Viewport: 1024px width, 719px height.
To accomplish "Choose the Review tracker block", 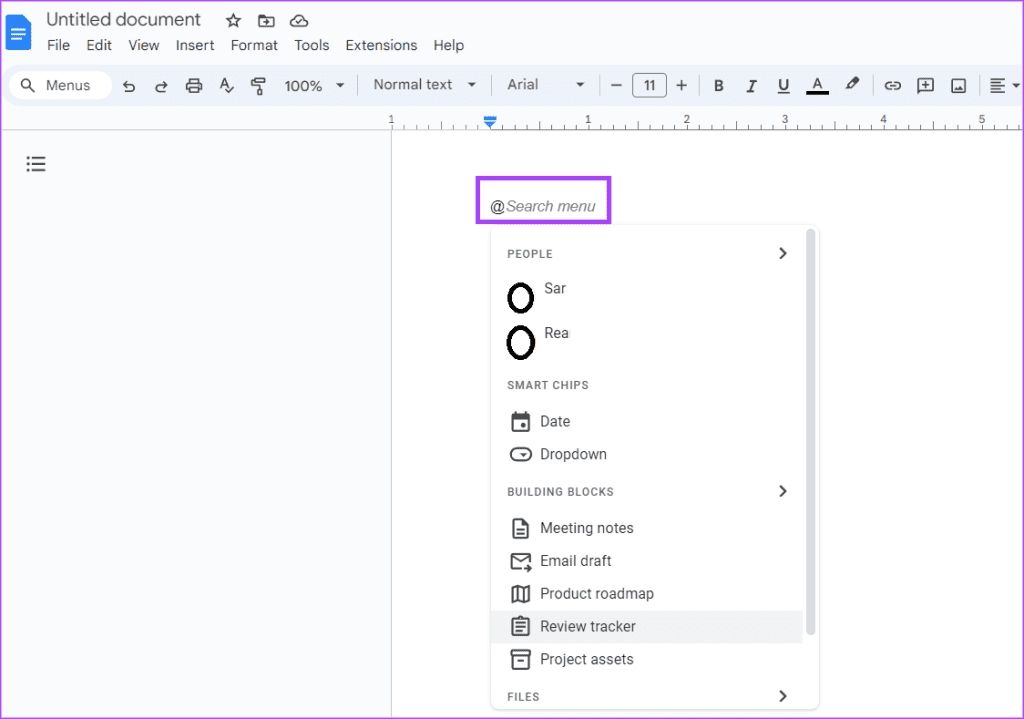I will [647, 626].
